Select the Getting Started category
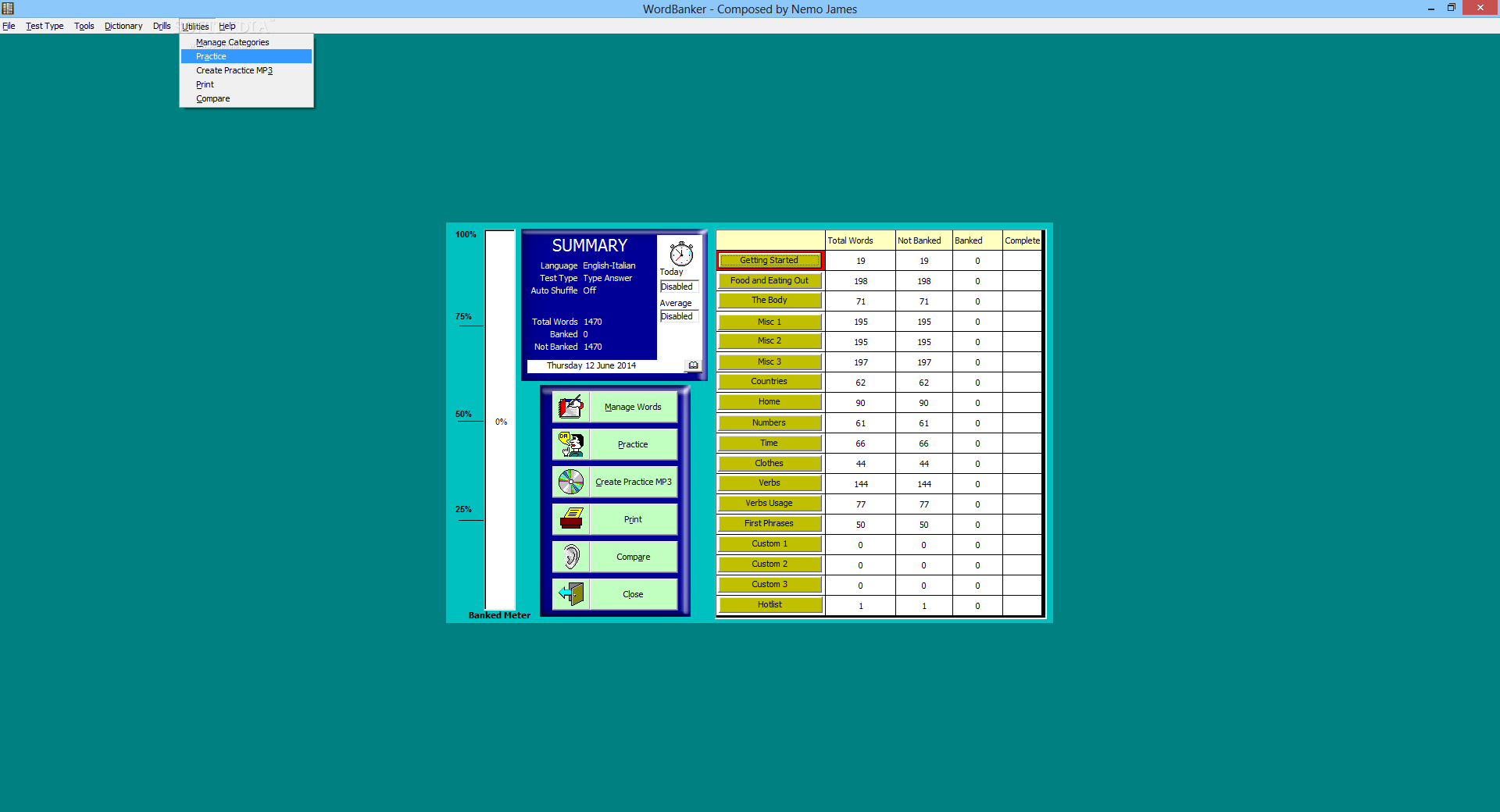 tap(770, 260)
